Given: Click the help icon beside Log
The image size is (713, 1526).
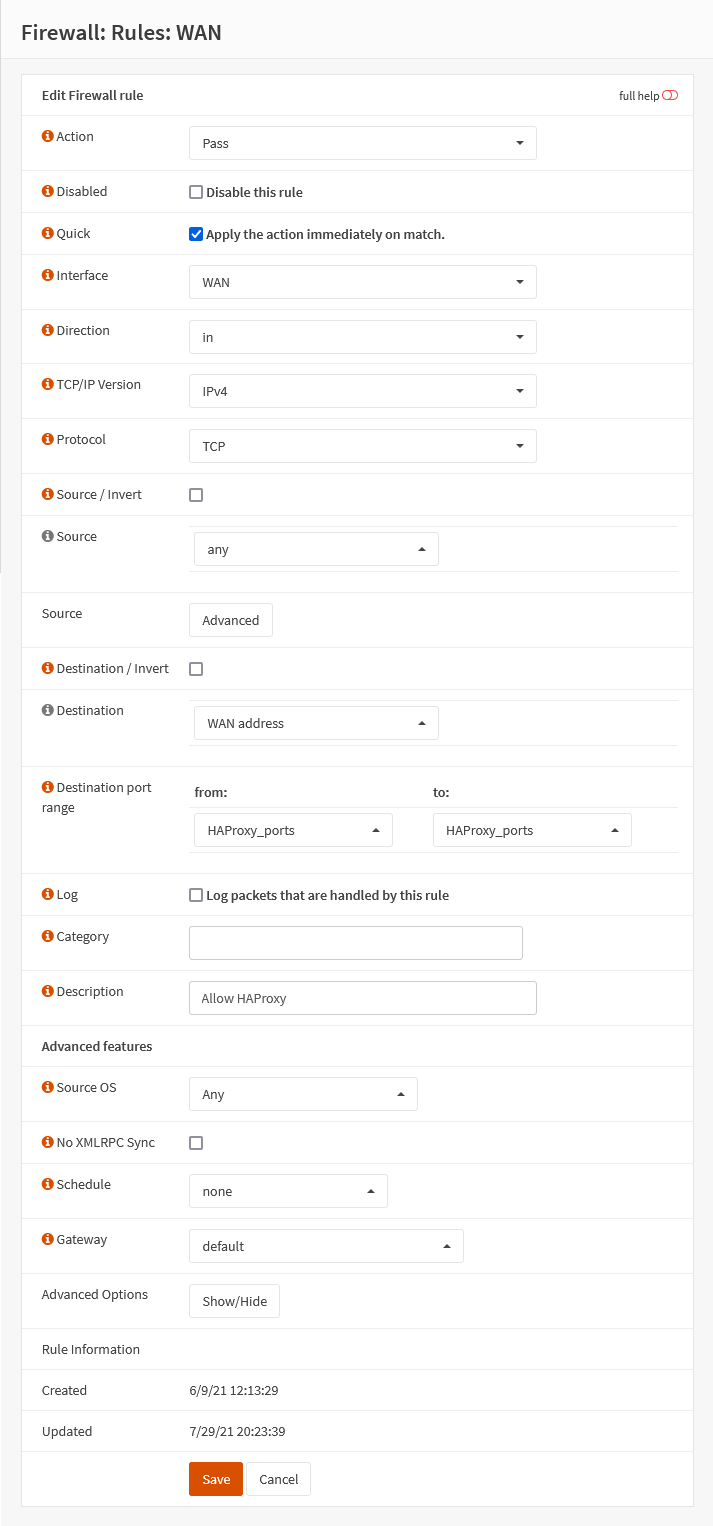Looking at the screenshot, I should [x=47, y=894].
